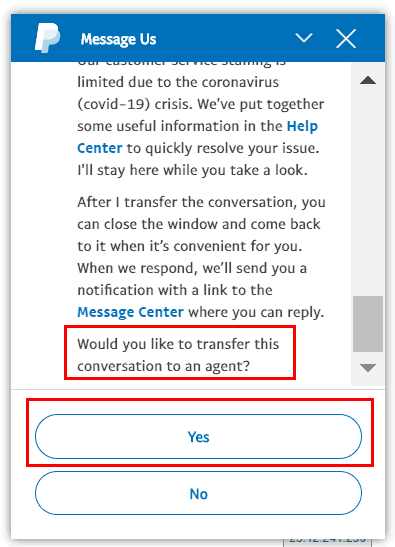Click the "Message Us" header title
395x547 pixels.
point(118,39)
